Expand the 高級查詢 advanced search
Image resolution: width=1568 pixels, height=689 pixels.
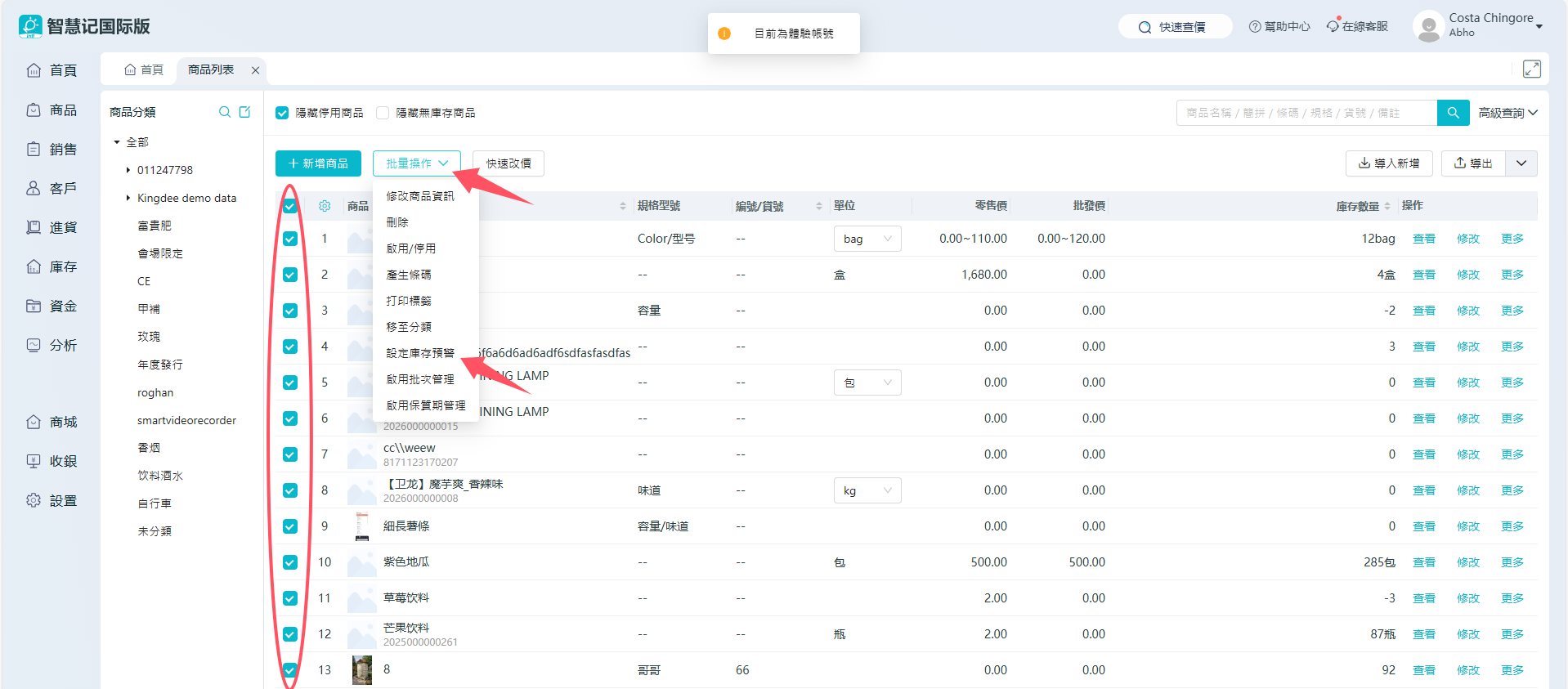1508,113
